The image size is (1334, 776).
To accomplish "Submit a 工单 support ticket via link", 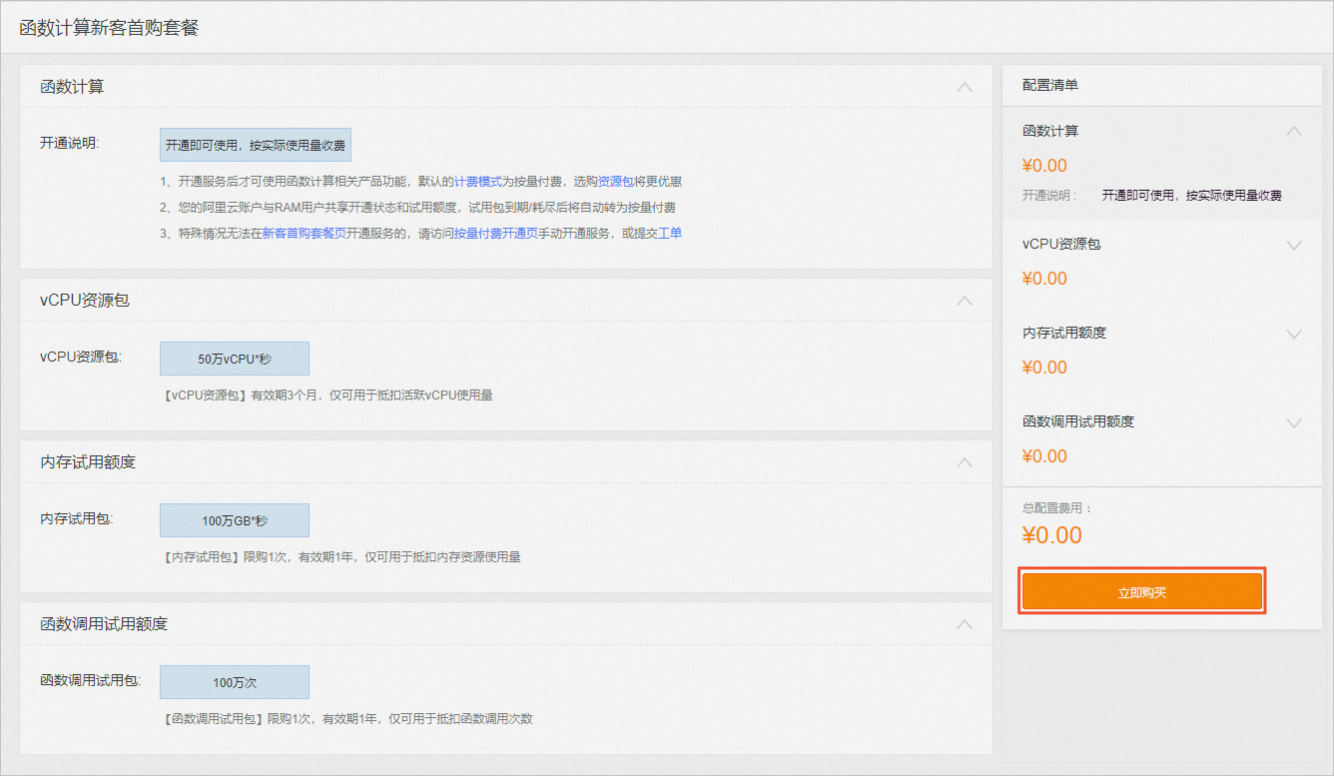I will click(x=675, y=232).
